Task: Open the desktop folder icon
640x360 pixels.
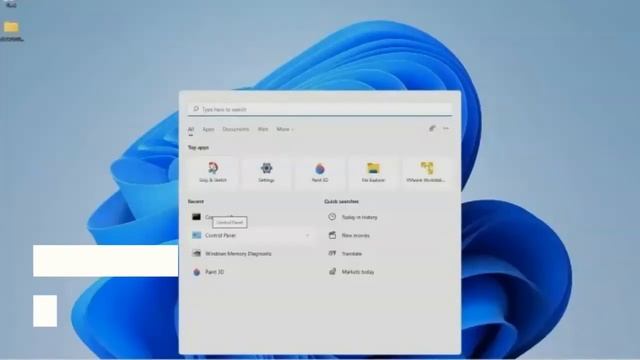Action: (x=11, y=31)
